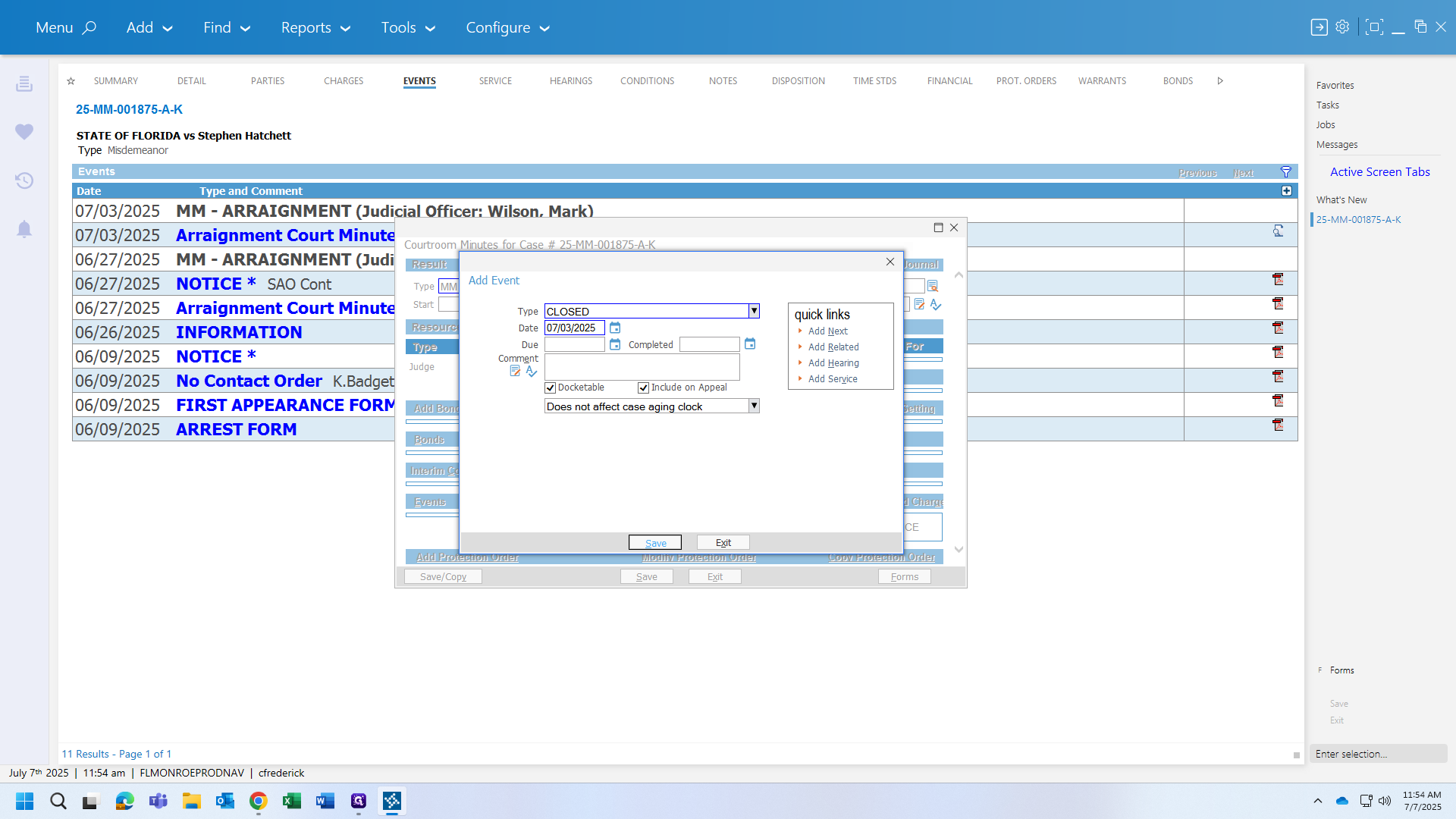Click the Add Service quick link

click(x=833, y=379)
